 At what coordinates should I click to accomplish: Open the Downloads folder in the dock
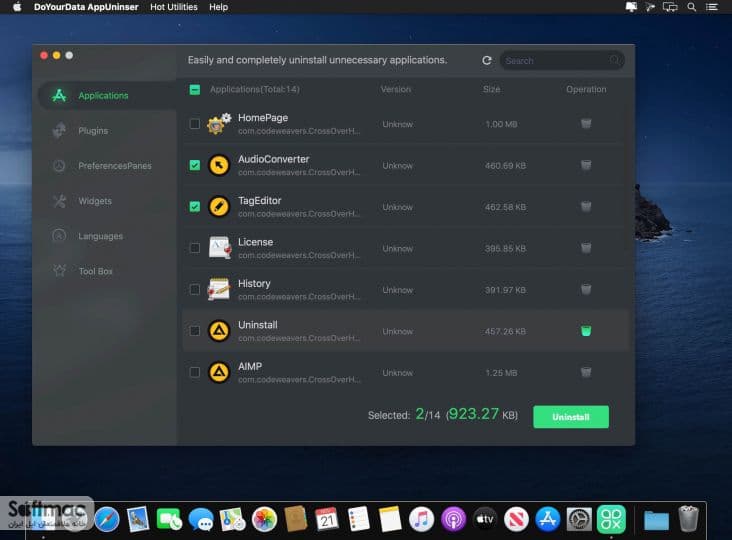pos(656,520)
